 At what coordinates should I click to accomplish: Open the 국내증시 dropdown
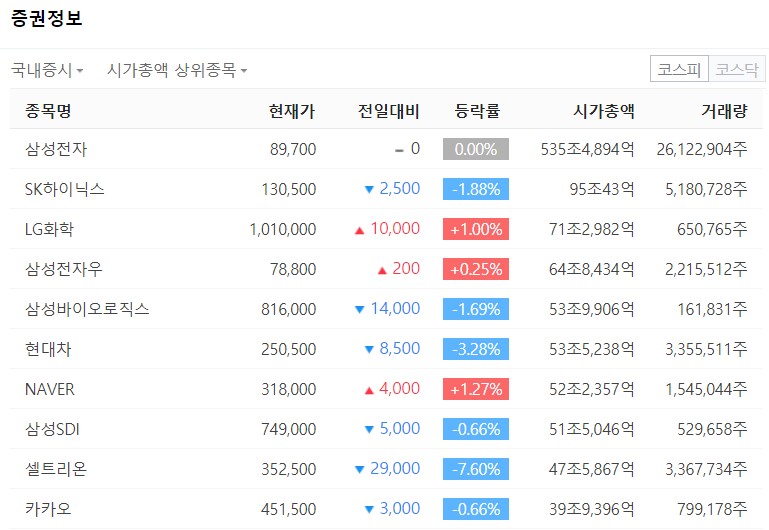coord(47,70)
